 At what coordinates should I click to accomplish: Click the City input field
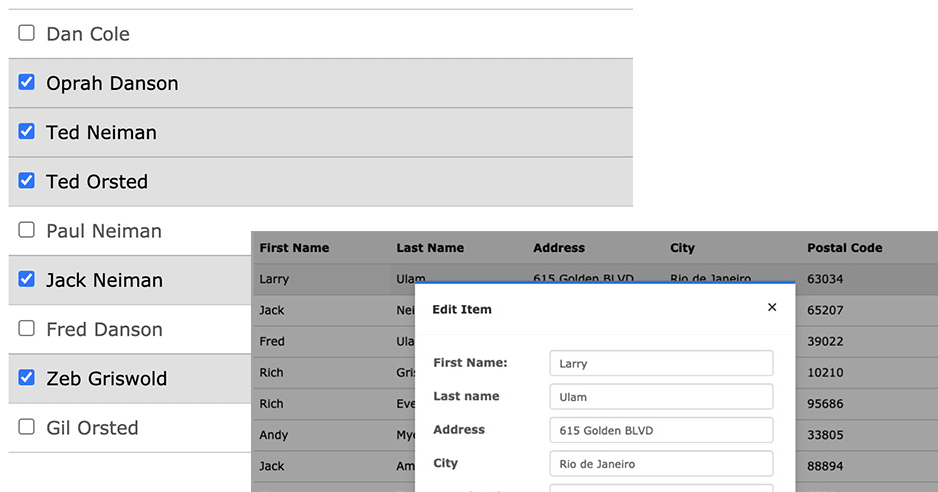click(661, 464)
